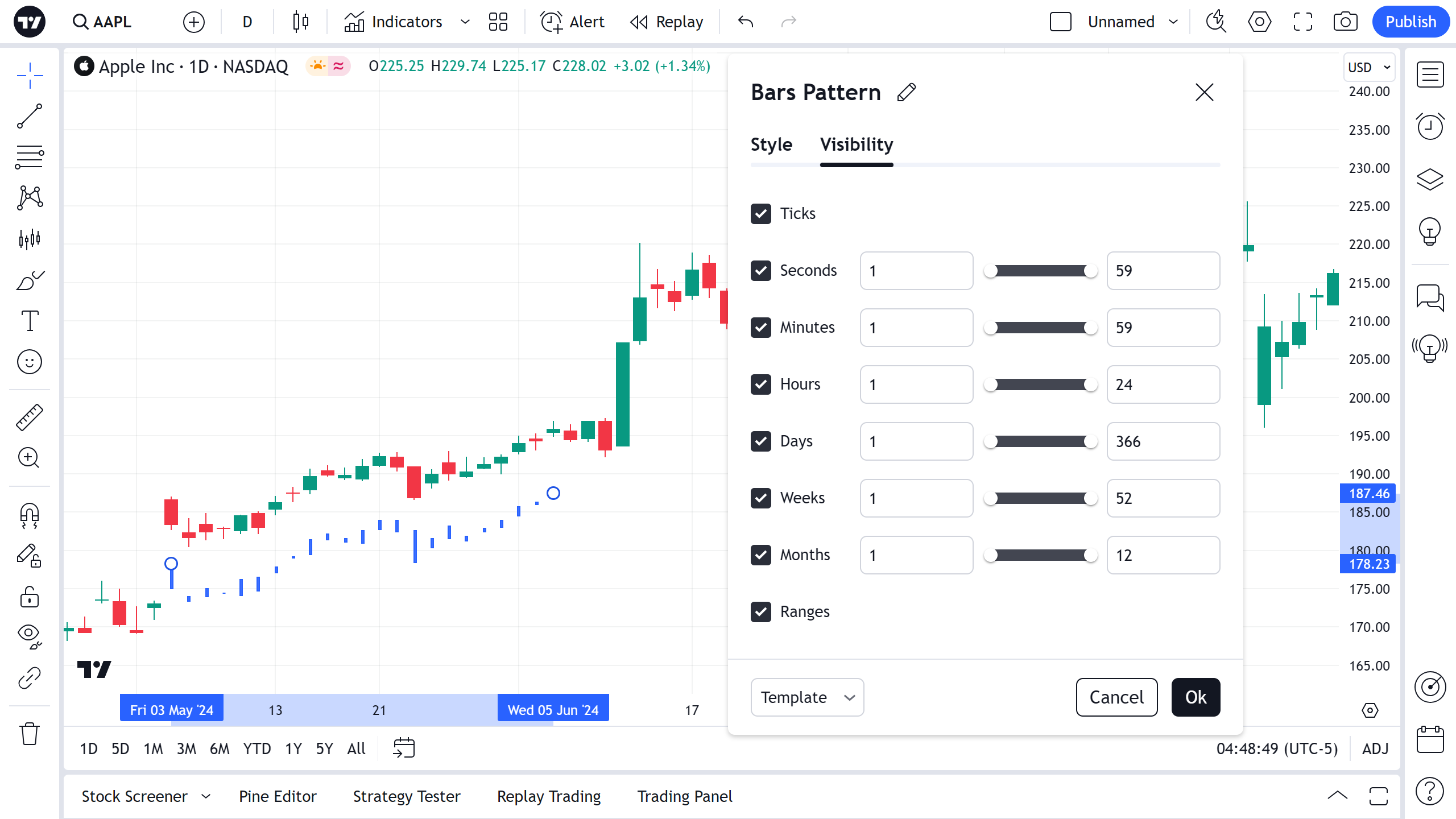This screenshot has width=1456, height=819.
Task: Click Cancel to dismiss the dialog
Action: click(1116, 697)
